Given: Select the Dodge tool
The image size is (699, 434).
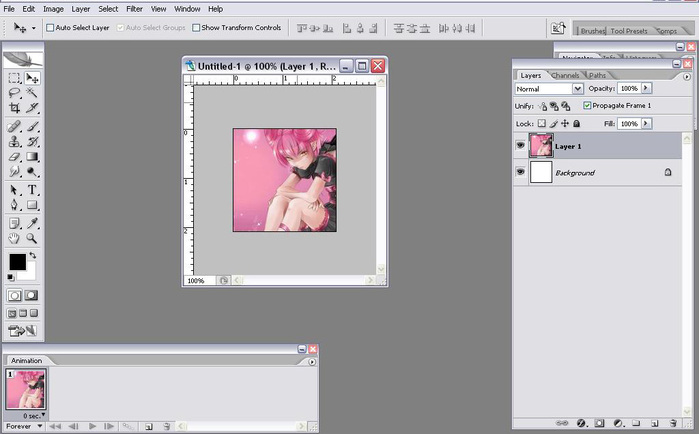Looking at the screenshot, I should coord(32,172).
